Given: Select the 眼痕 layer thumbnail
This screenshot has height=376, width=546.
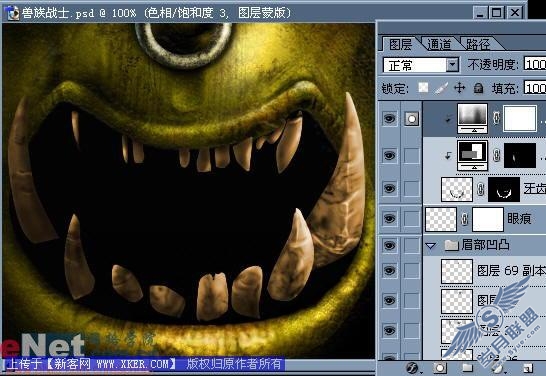Looking at the screenshot, I should click(441, 219).
